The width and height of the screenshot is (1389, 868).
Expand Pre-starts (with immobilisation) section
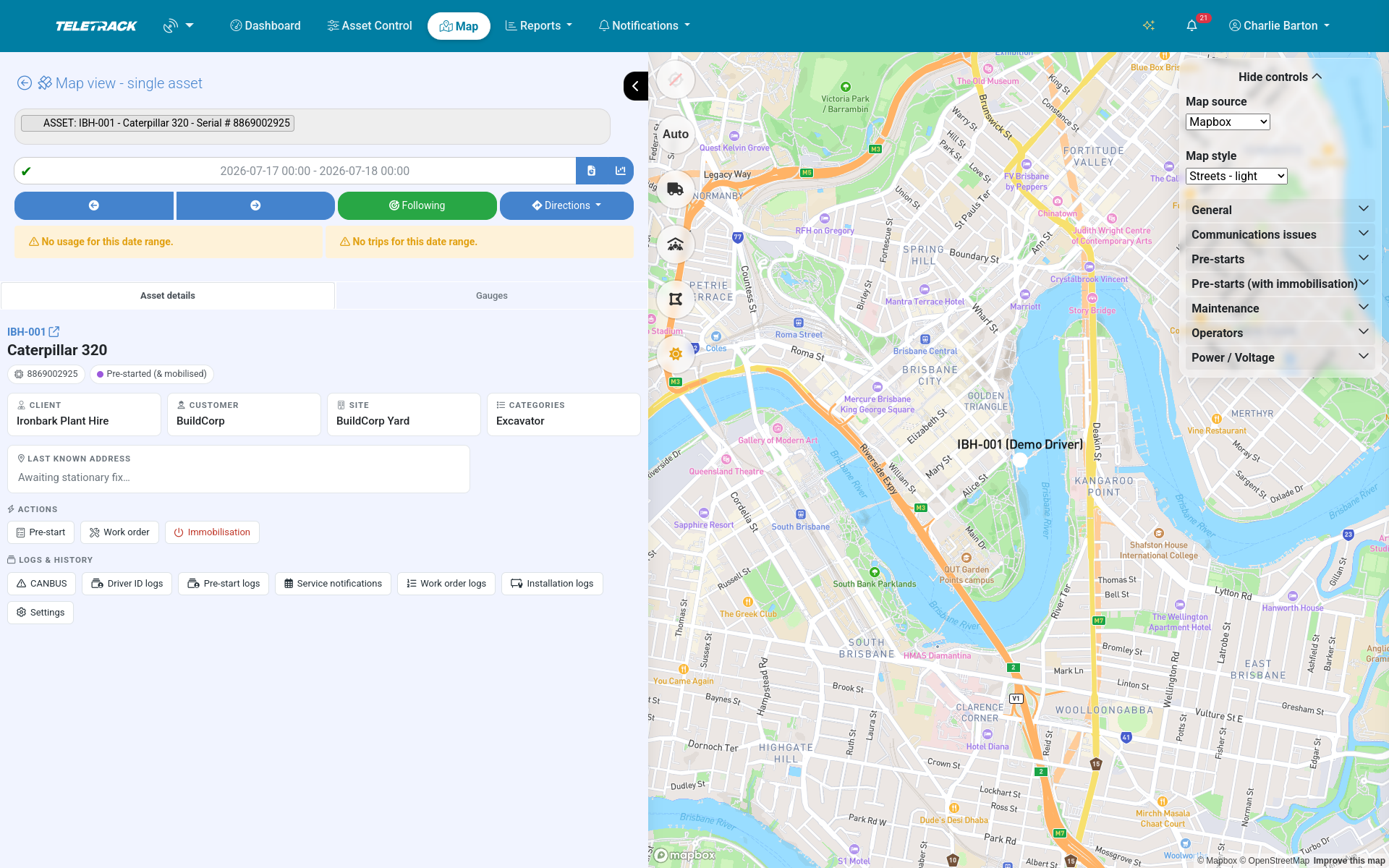(1280, 284)
